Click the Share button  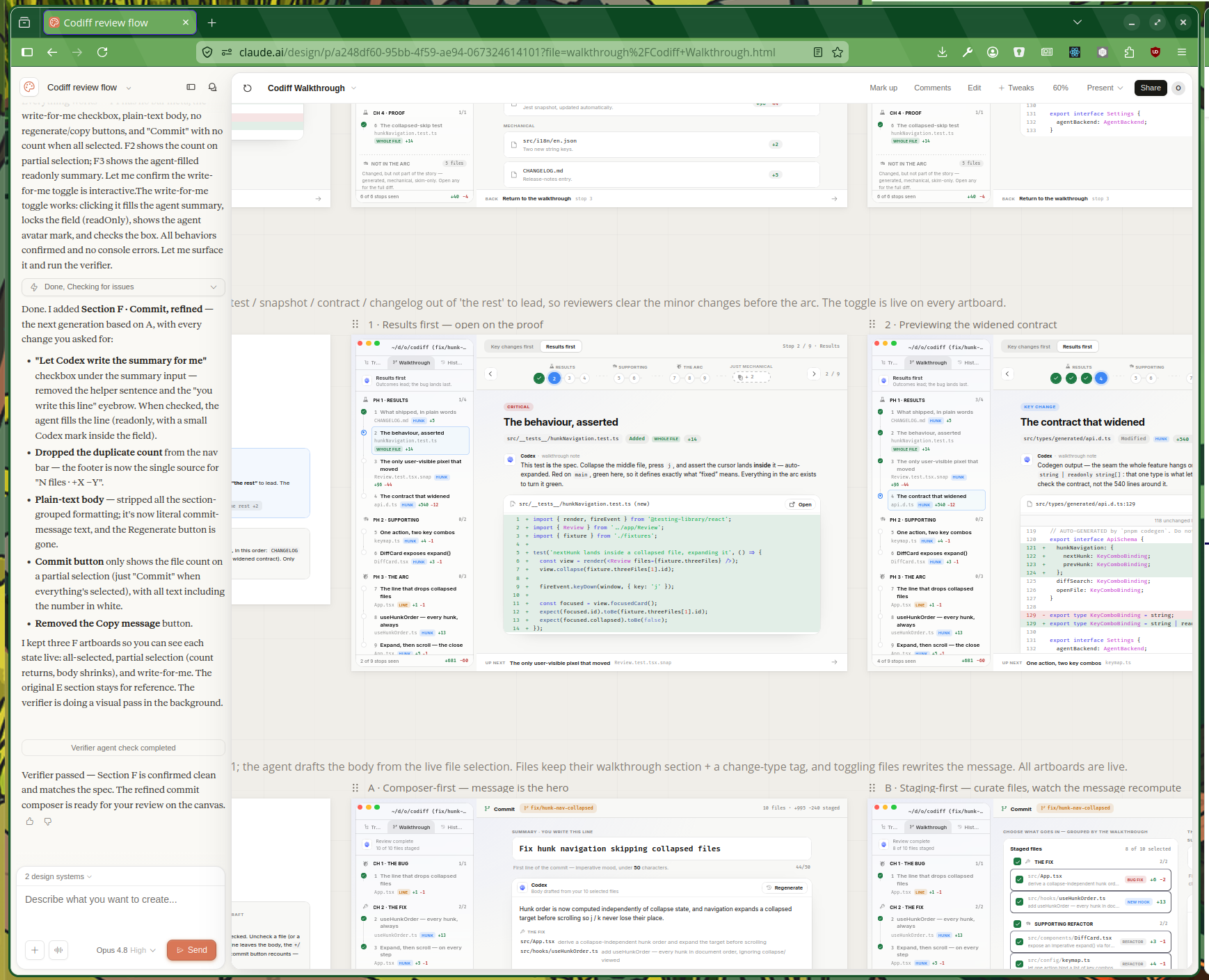pyautogui.click(x=1151, y=88)
